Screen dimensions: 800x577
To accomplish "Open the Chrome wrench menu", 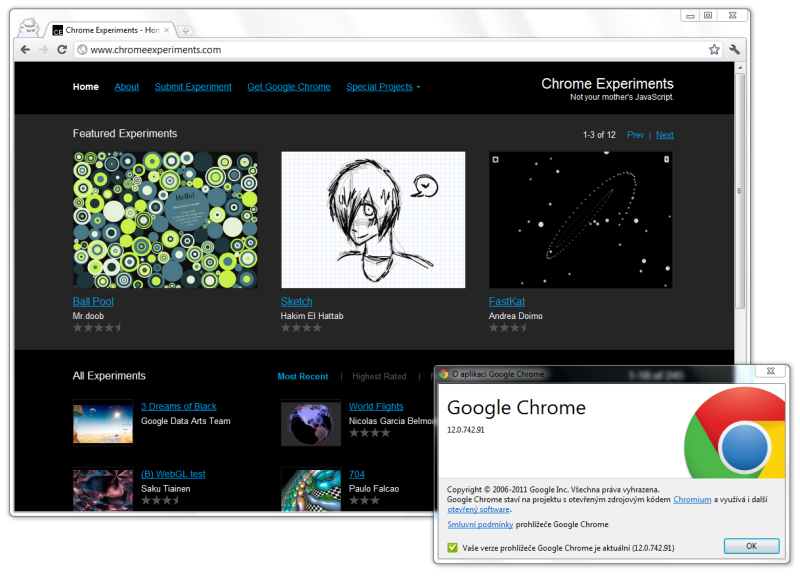I will (734, 49).
